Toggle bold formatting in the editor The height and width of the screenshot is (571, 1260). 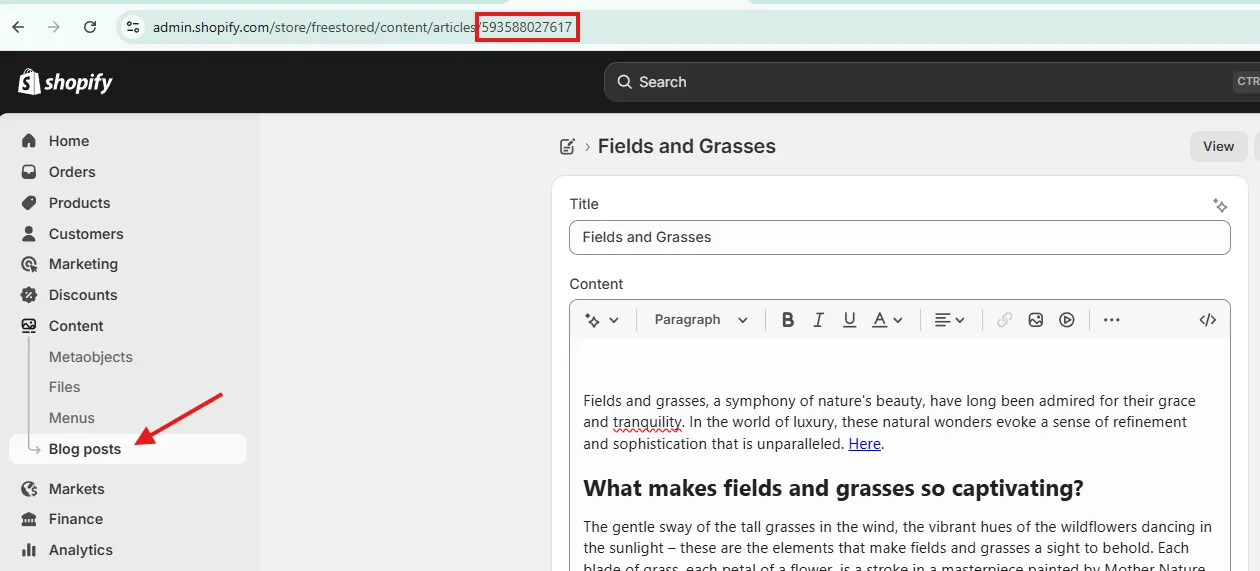tap(788, 320)
